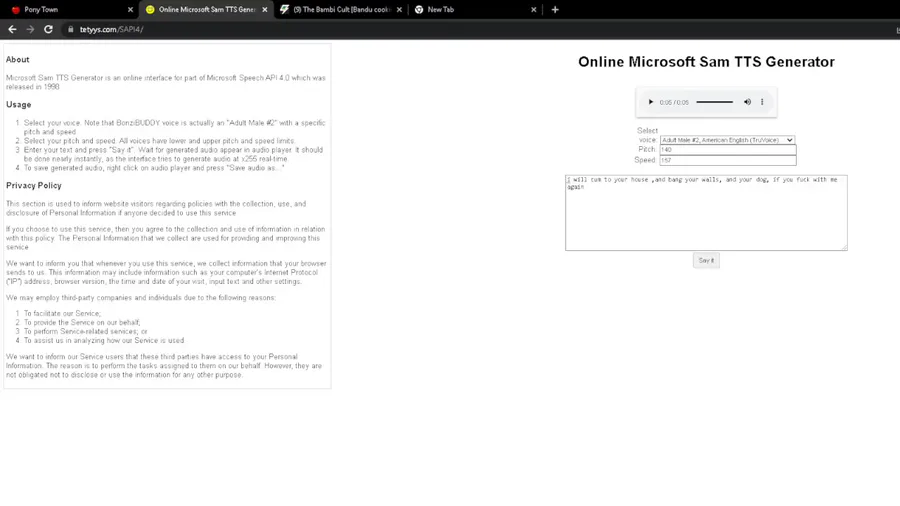Image resolution: width=900 pixels, height=506 pixels.
Task: Close the New Tab tab
Action: pyautogui.click(x=534, y=10)
